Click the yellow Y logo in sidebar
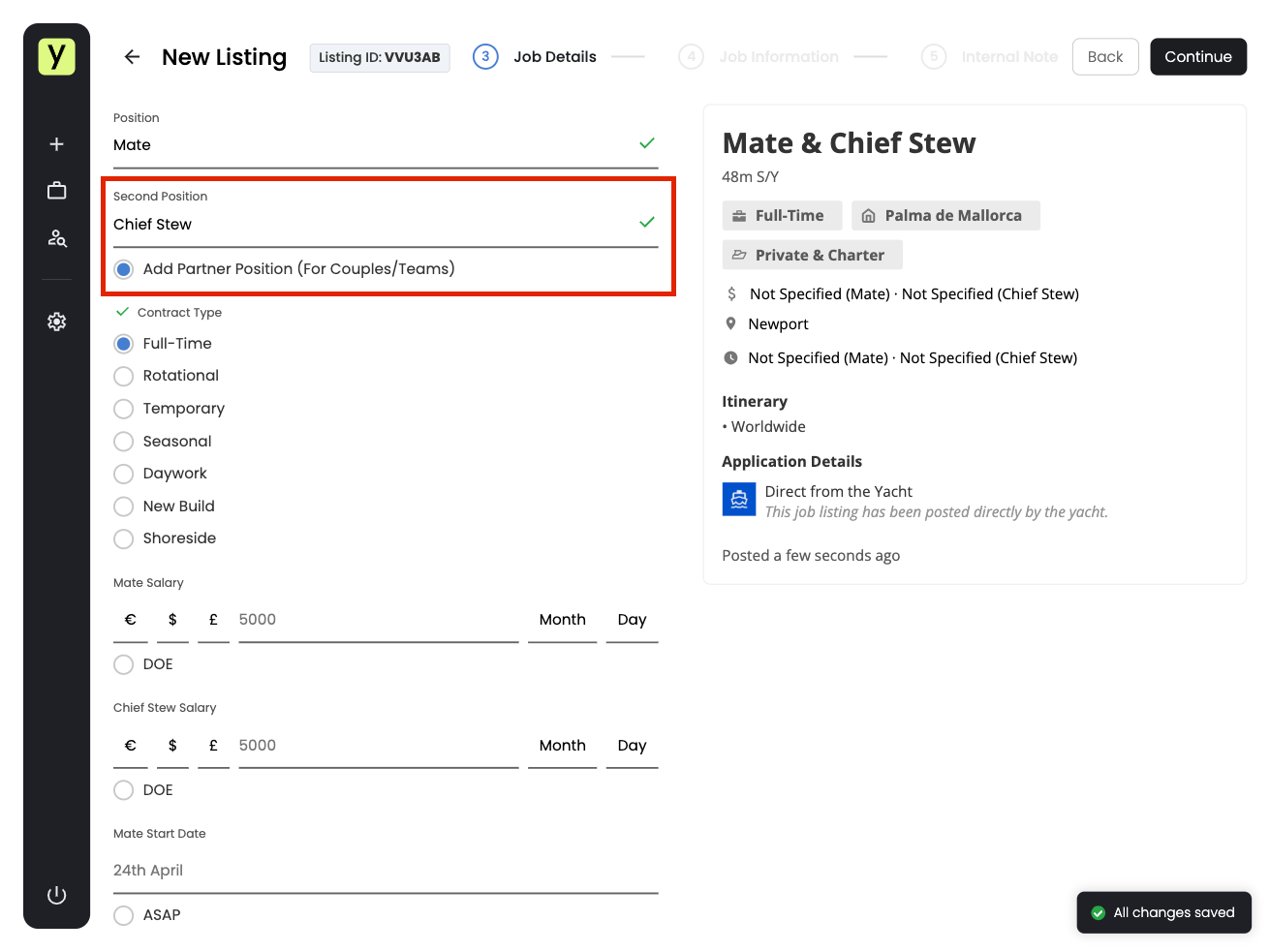Viewport: 1270px width, 952px height. tap(56, 56)
